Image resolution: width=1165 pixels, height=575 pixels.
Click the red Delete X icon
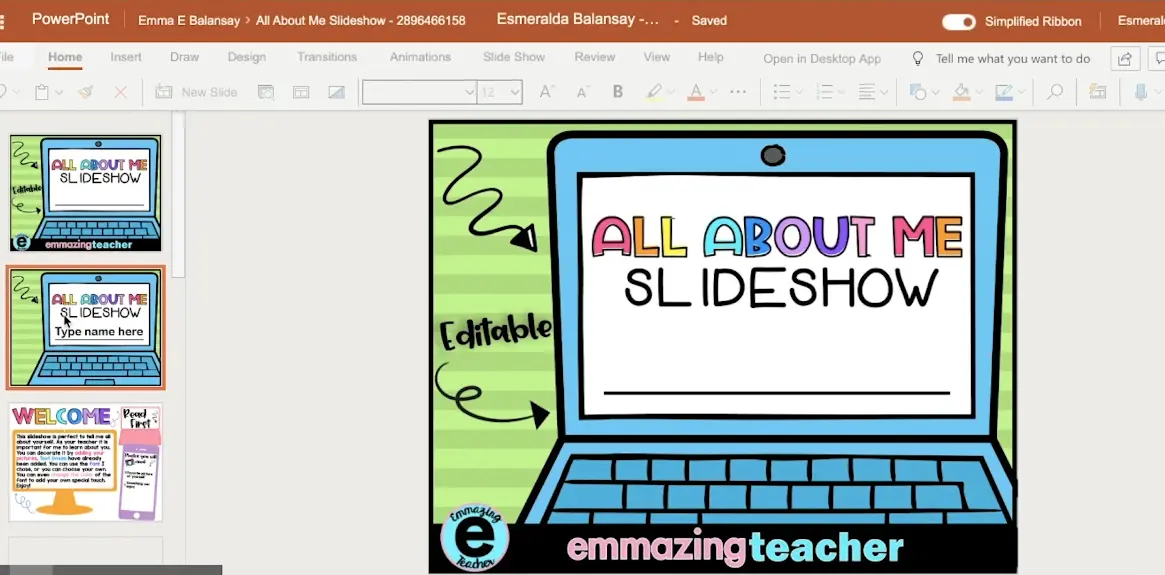121,92
